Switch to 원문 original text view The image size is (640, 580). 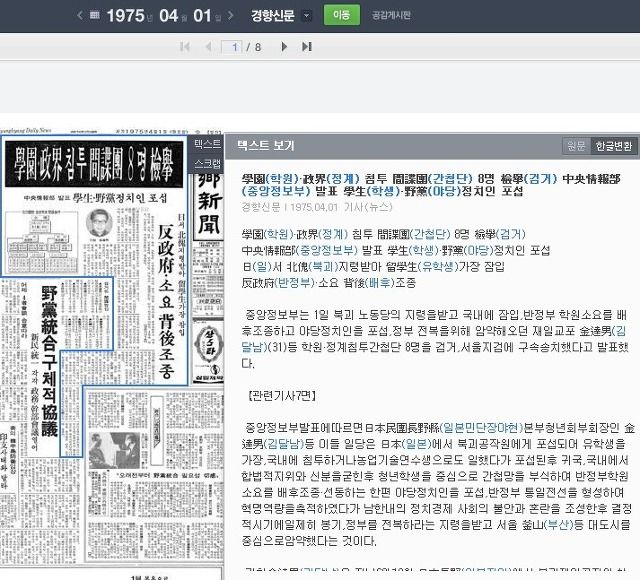pyautogui.click(x=576, y=146)
